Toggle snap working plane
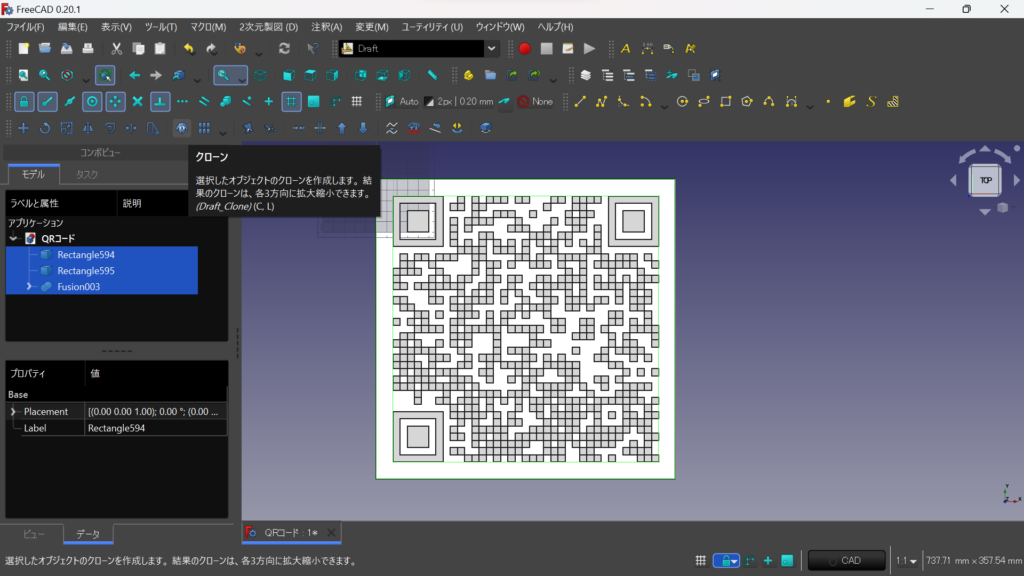 pyautogui.click(x=313, y=101)
